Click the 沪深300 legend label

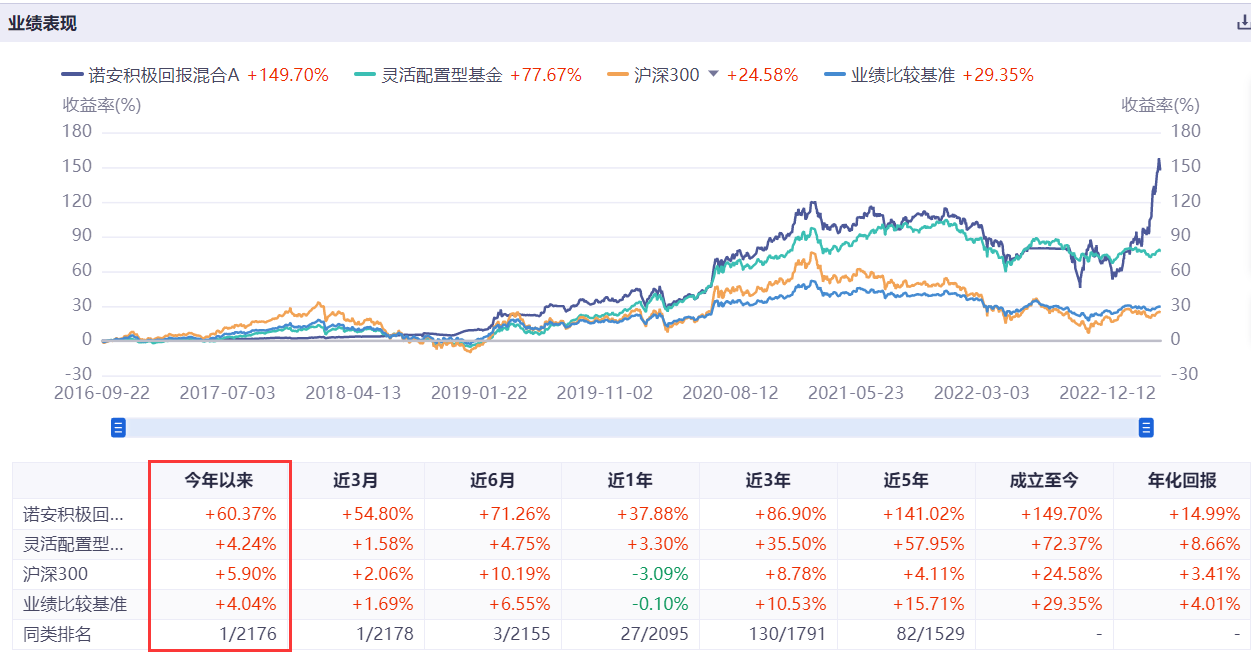pyautogui.click(x=667, y=75)
